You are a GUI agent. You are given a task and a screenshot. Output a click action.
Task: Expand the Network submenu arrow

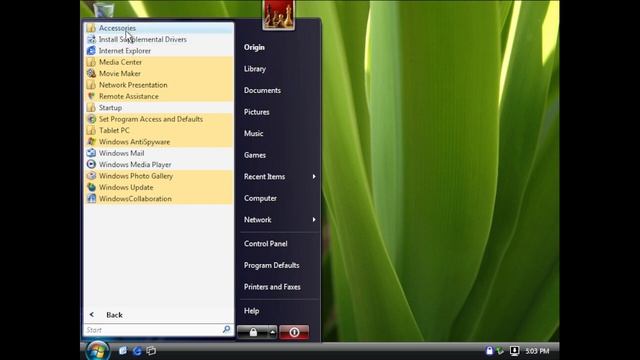pyautogui.click(x=314, y=220)
